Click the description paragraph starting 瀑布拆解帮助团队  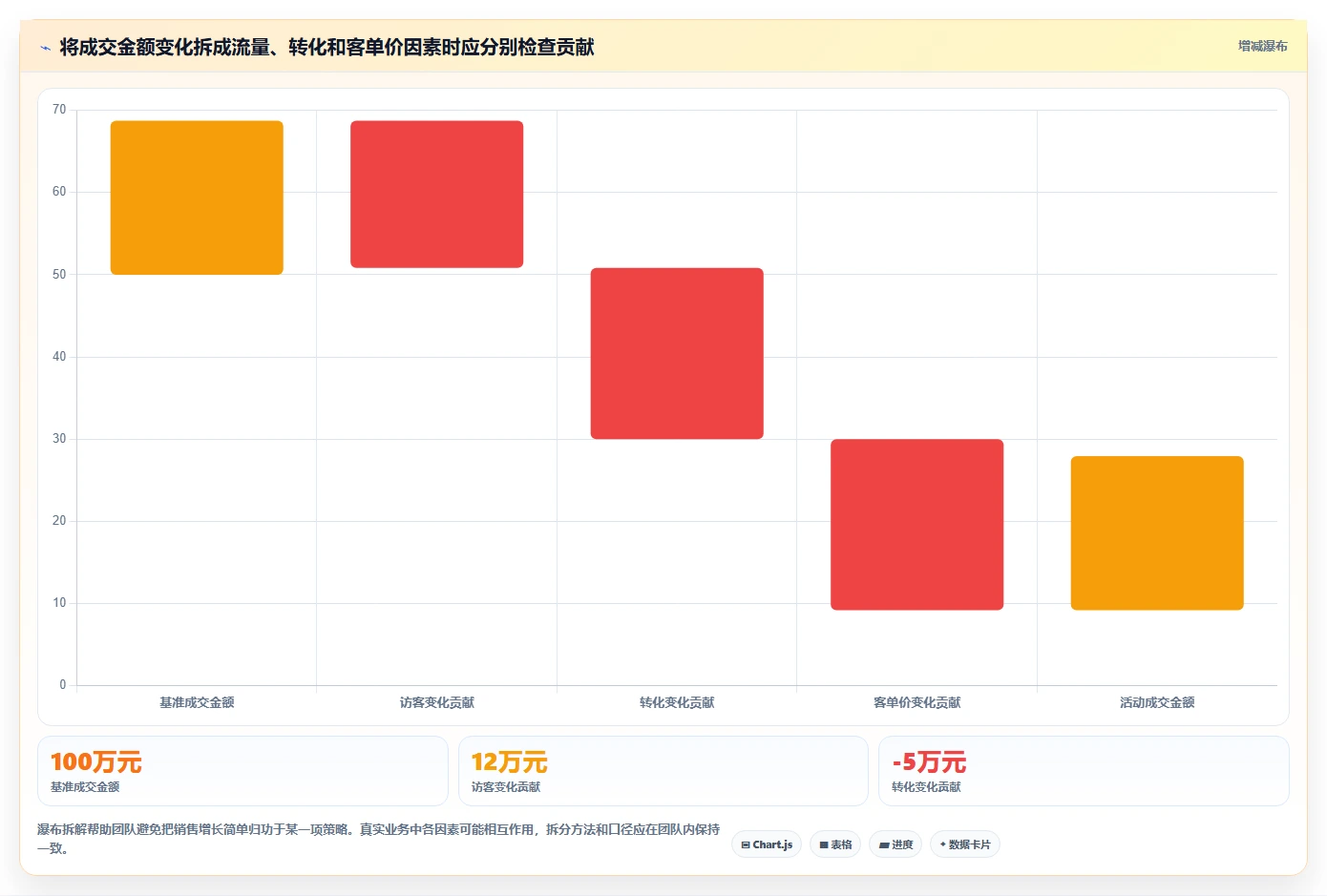click(379, 839)
